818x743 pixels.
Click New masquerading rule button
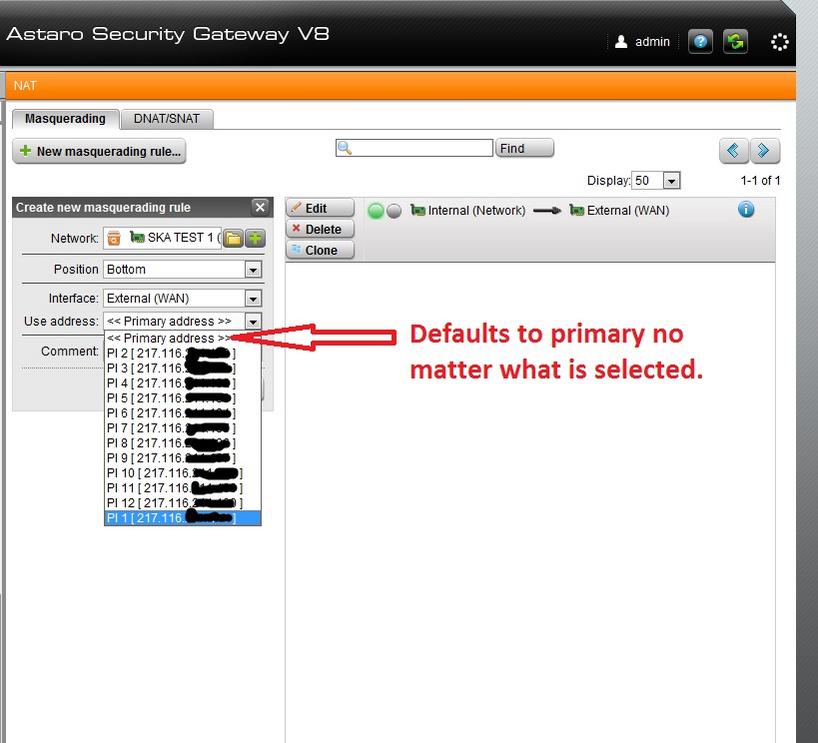coord(99,151)
